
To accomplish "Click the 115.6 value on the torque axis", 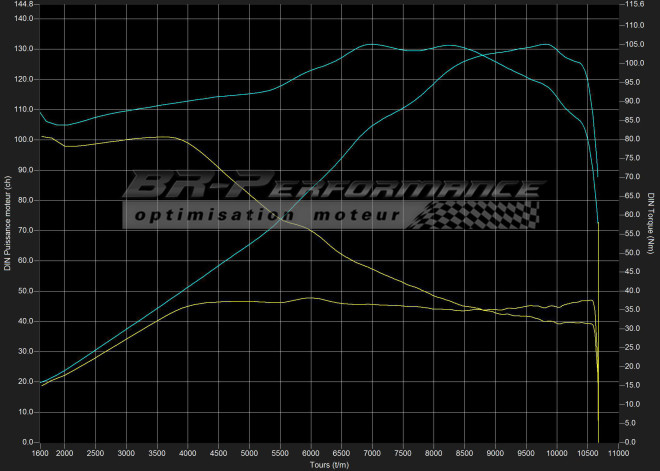I will coord(636,5).
